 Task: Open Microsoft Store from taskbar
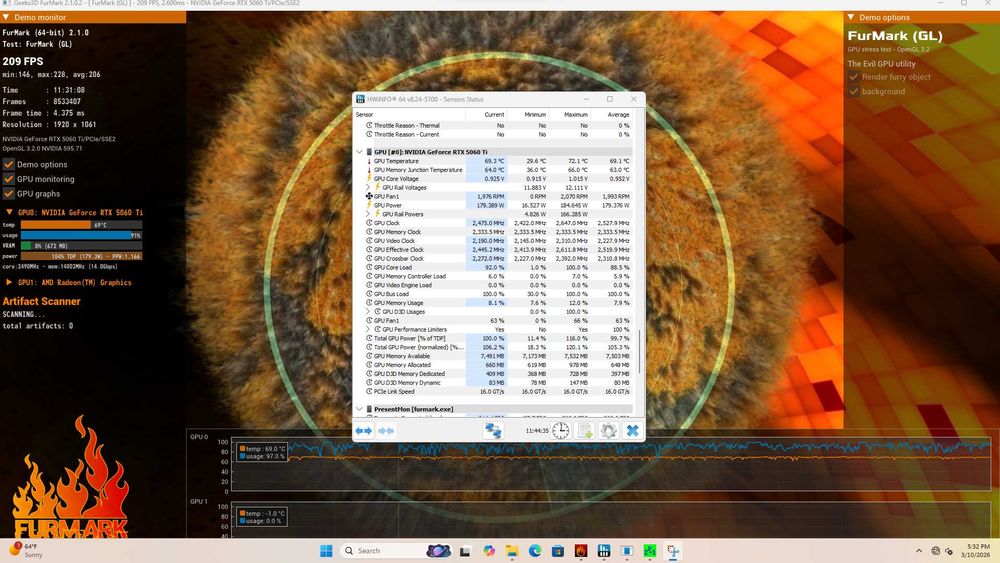pyautogui.click(x=557, y=551)
